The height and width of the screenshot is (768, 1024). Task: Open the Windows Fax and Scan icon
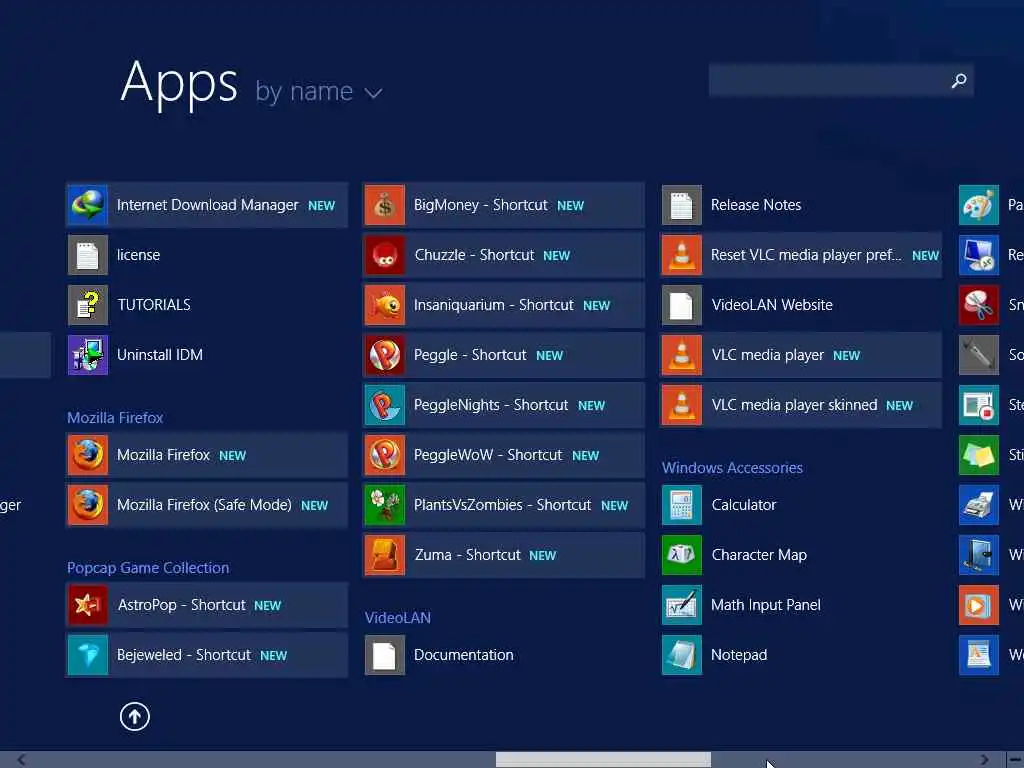(x=979, y=505)
